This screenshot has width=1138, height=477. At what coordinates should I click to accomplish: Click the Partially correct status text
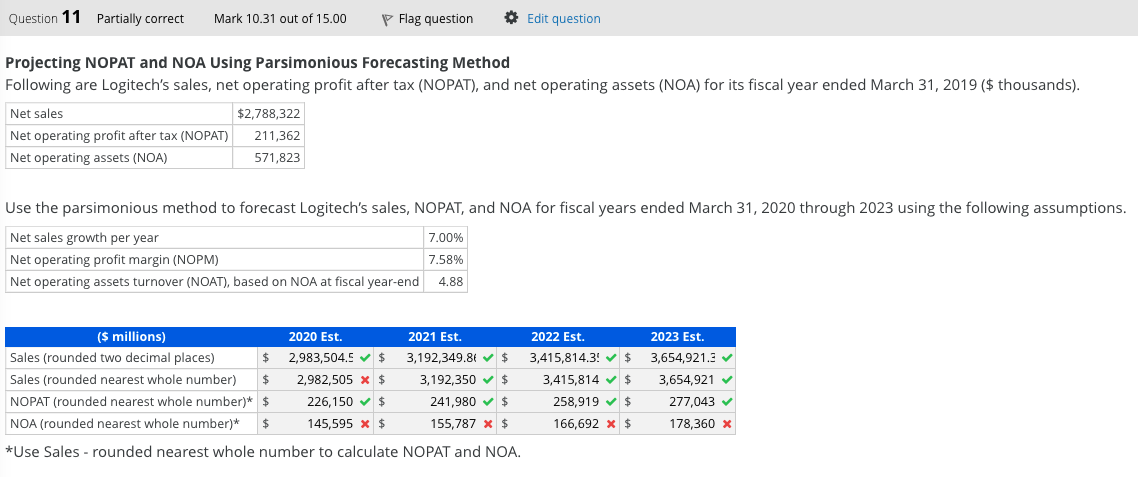click(140, 19)
